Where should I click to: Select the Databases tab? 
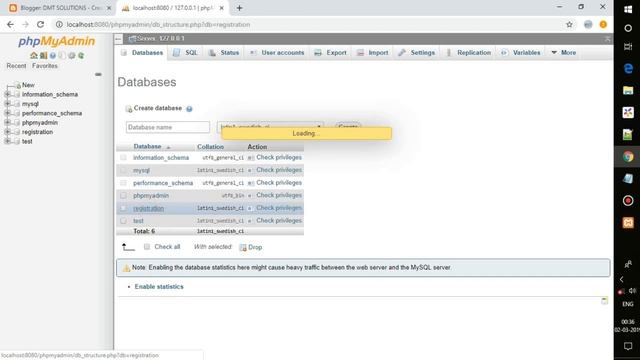pos(142,53)
